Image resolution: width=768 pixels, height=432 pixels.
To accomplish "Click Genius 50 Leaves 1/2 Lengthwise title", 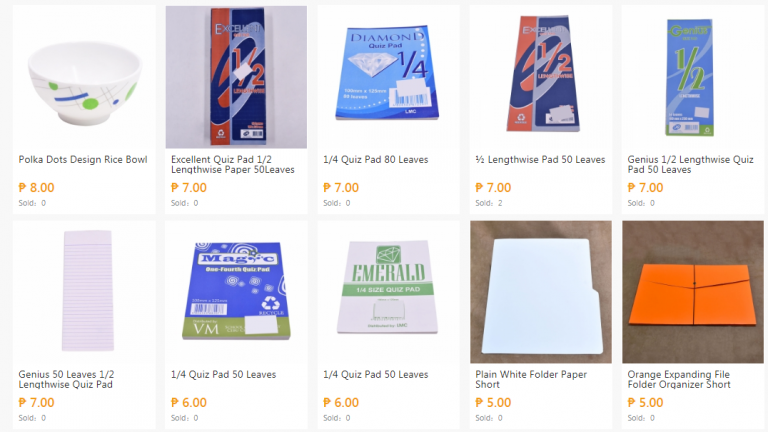I will [66, 380].
